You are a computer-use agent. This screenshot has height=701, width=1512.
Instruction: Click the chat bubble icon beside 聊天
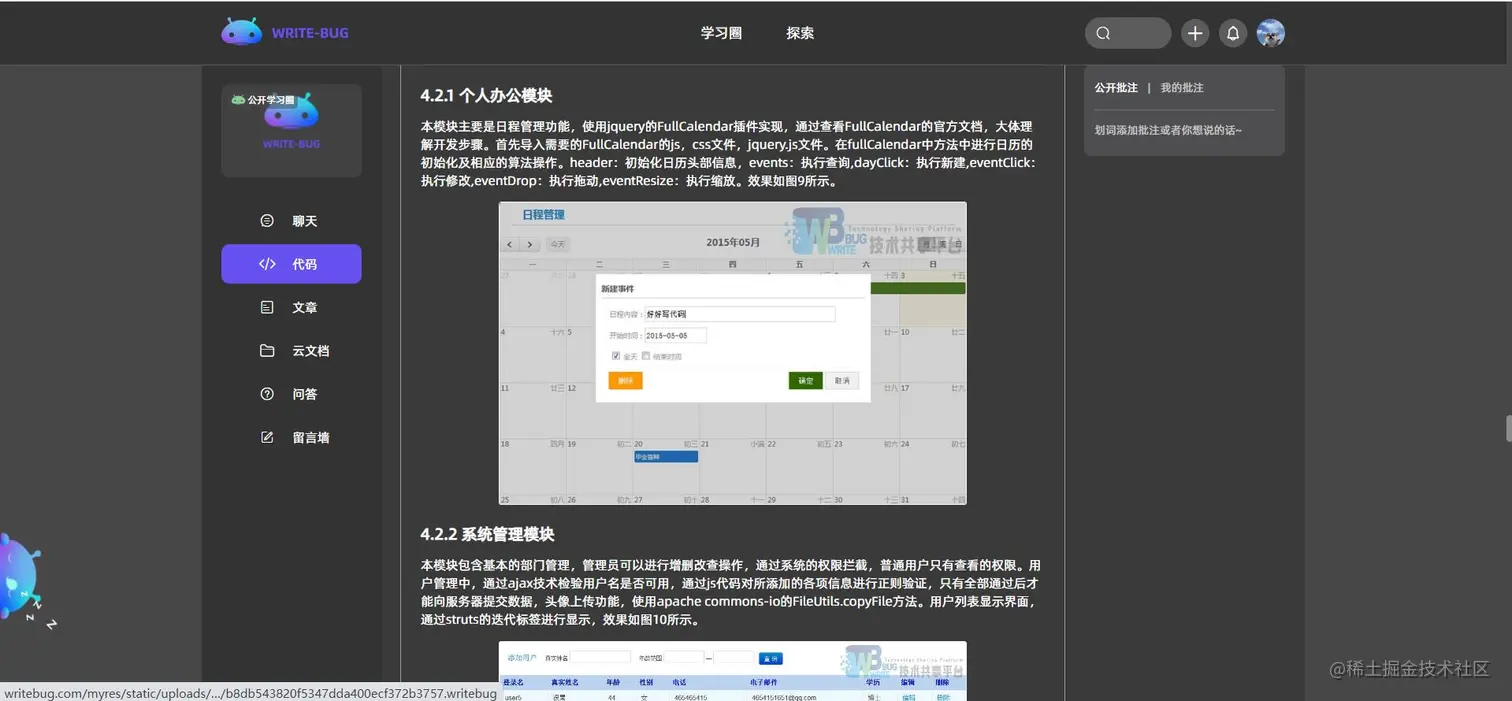(267, 221)
